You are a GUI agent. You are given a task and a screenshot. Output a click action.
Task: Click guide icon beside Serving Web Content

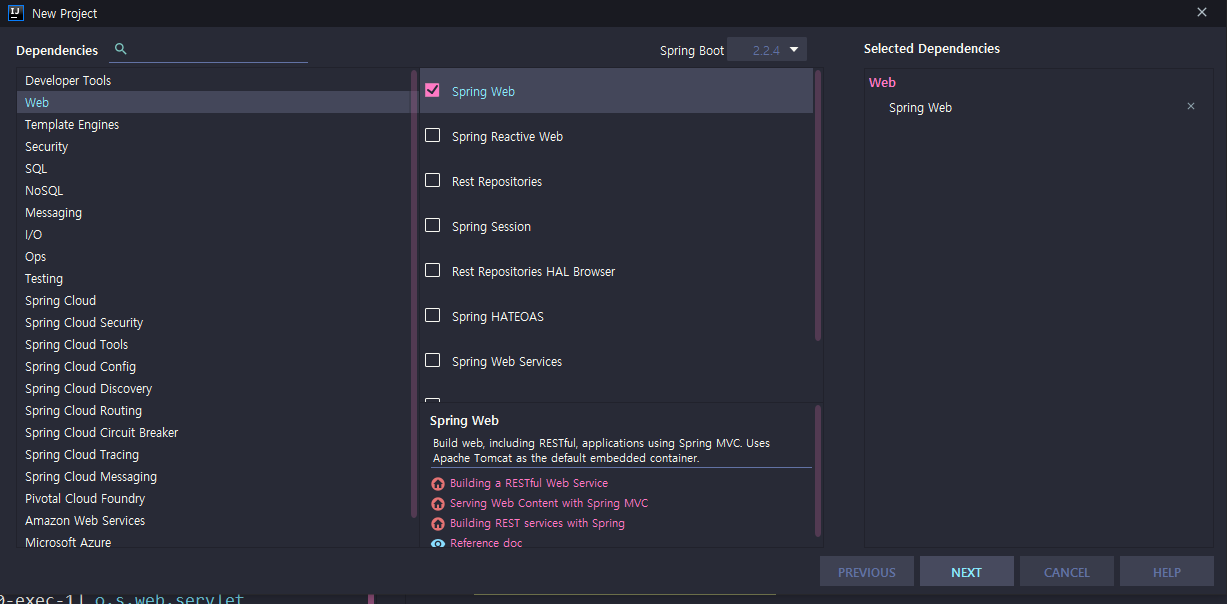pyautogui.click(x=438, y=504)
